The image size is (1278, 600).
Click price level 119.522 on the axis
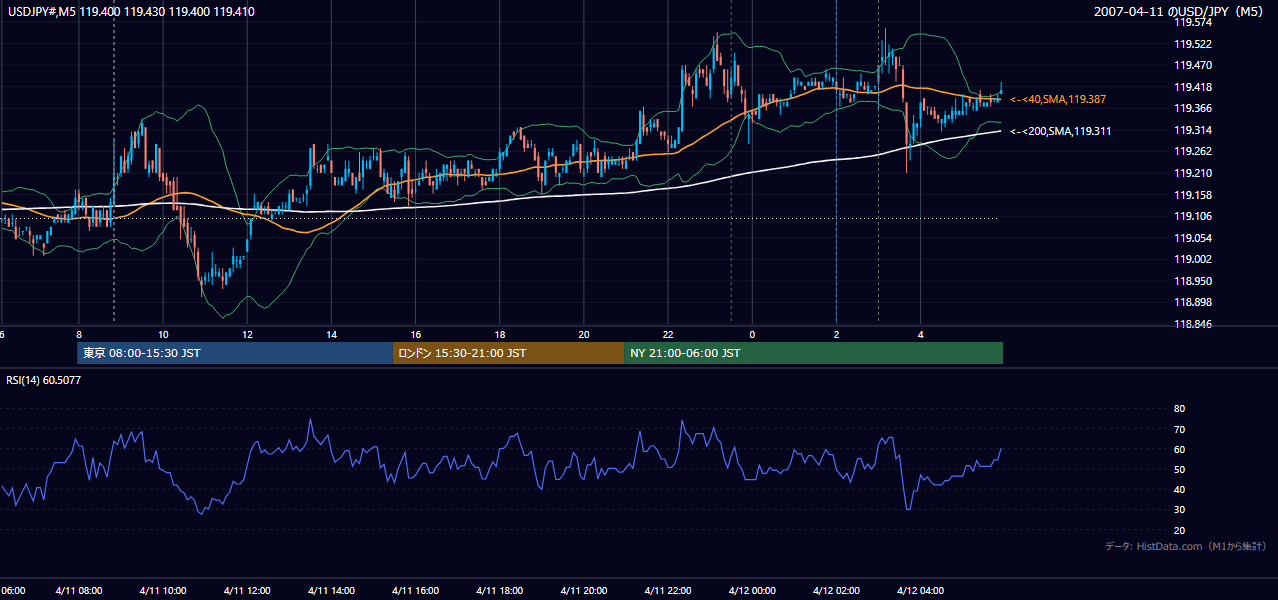coord(1193,44)
